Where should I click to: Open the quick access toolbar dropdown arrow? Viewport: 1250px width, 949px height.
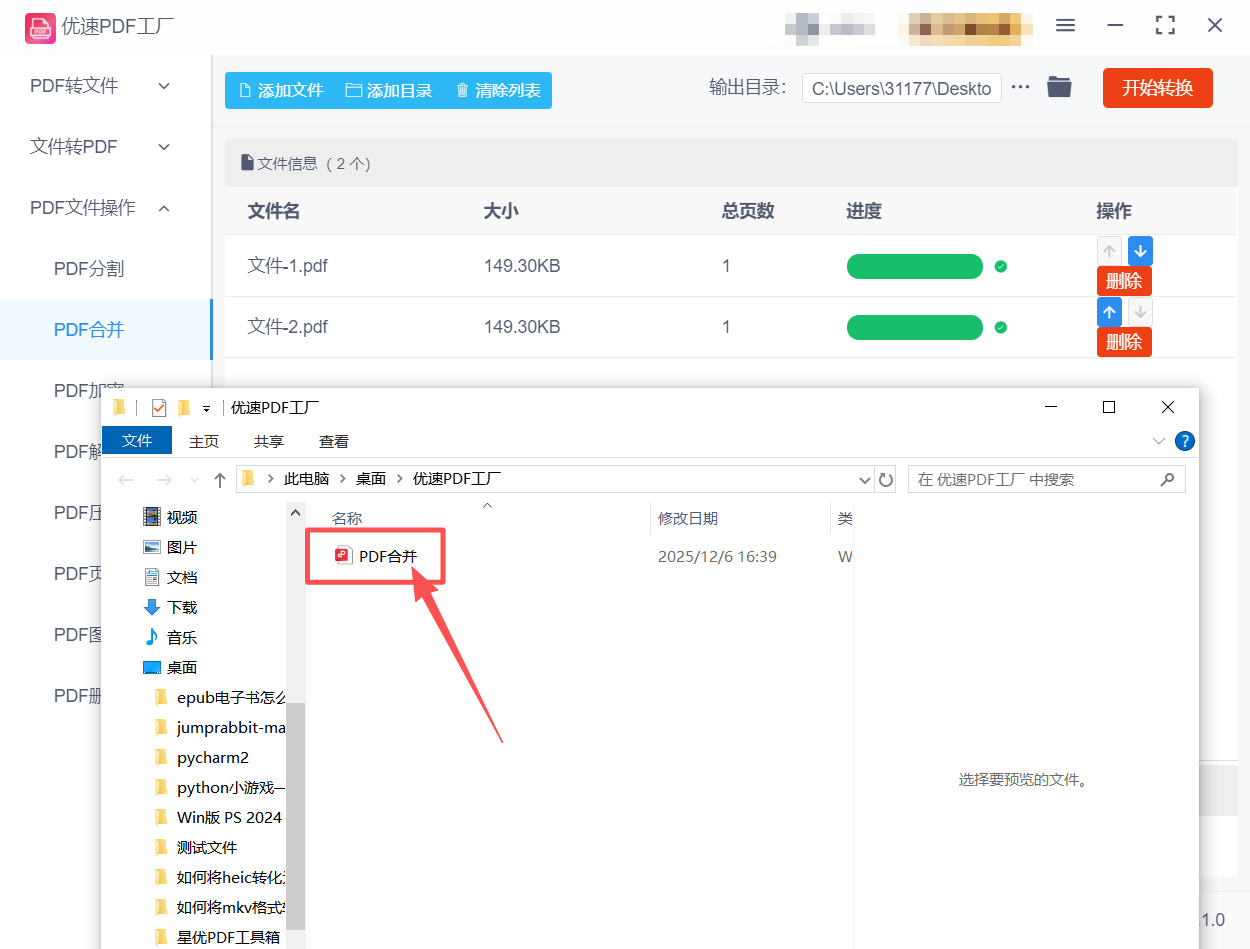[x=207, y=407]
